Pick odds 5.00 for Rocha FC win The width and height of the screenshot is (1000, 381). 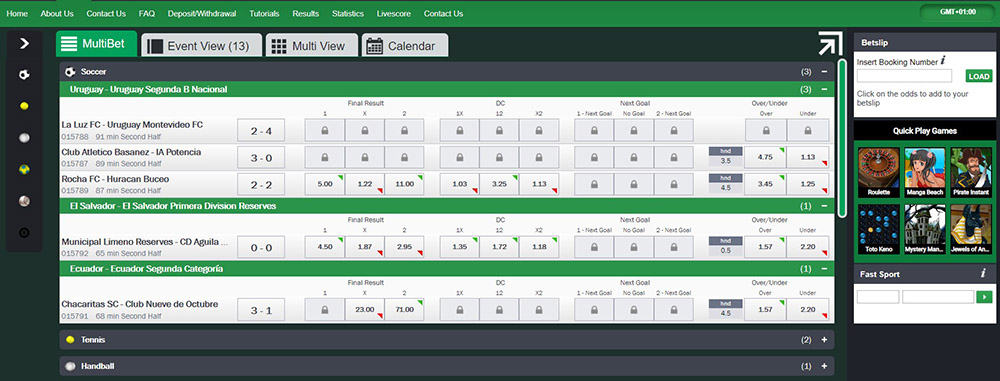point(325,184)
